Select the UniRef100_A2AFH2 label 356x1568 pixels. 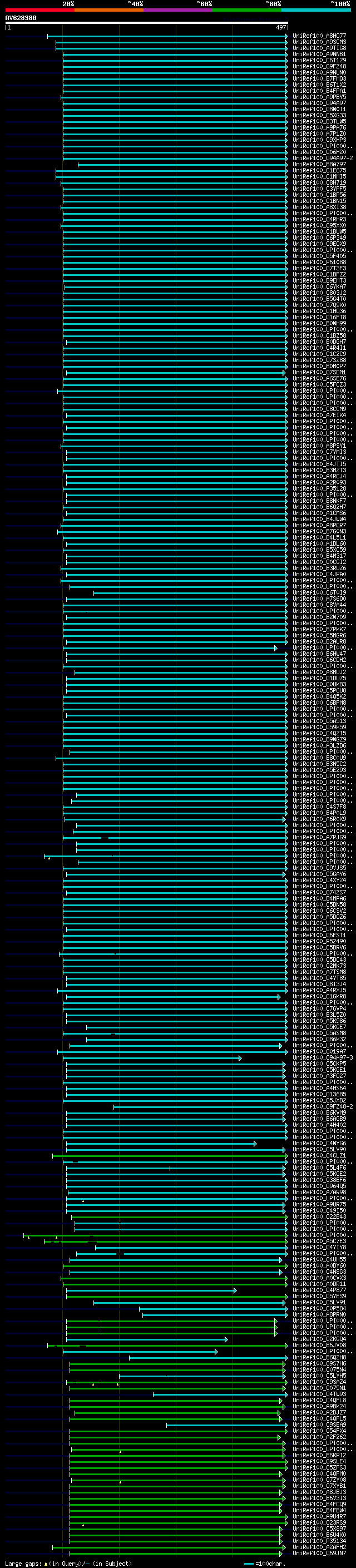pos(319,1547)
